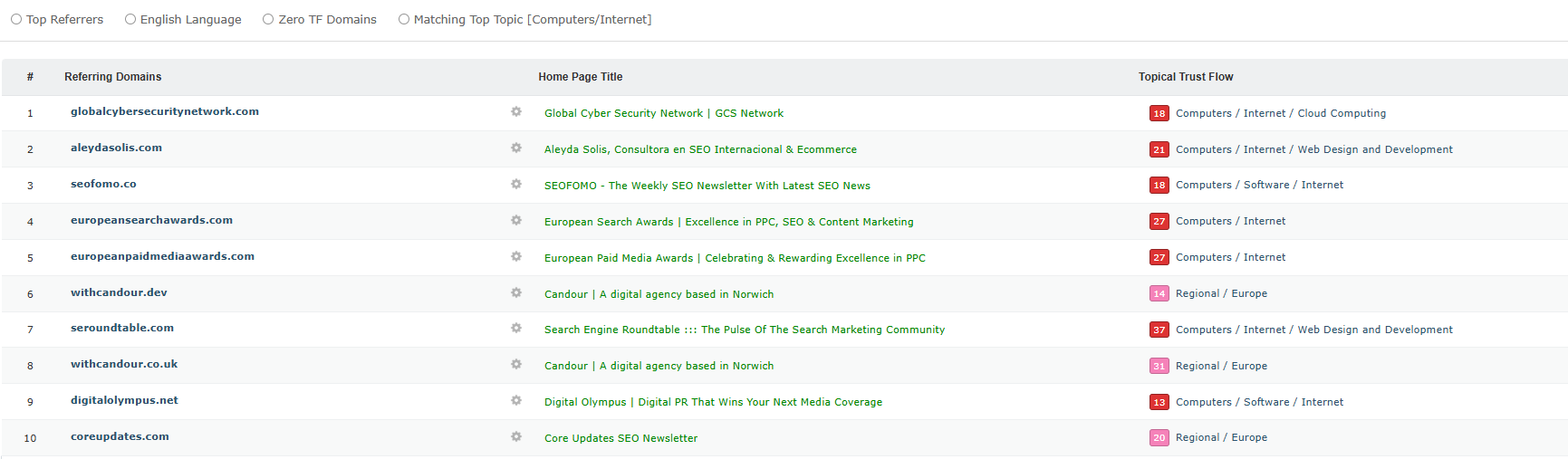Click the Core Updates SEO Newsletter link

tap(620, 438)
